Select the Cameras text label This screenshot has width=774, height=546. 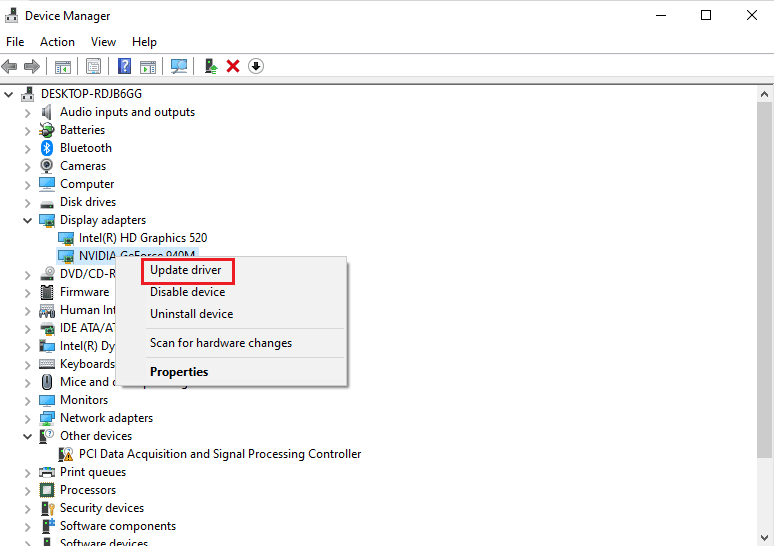point(83,166)
